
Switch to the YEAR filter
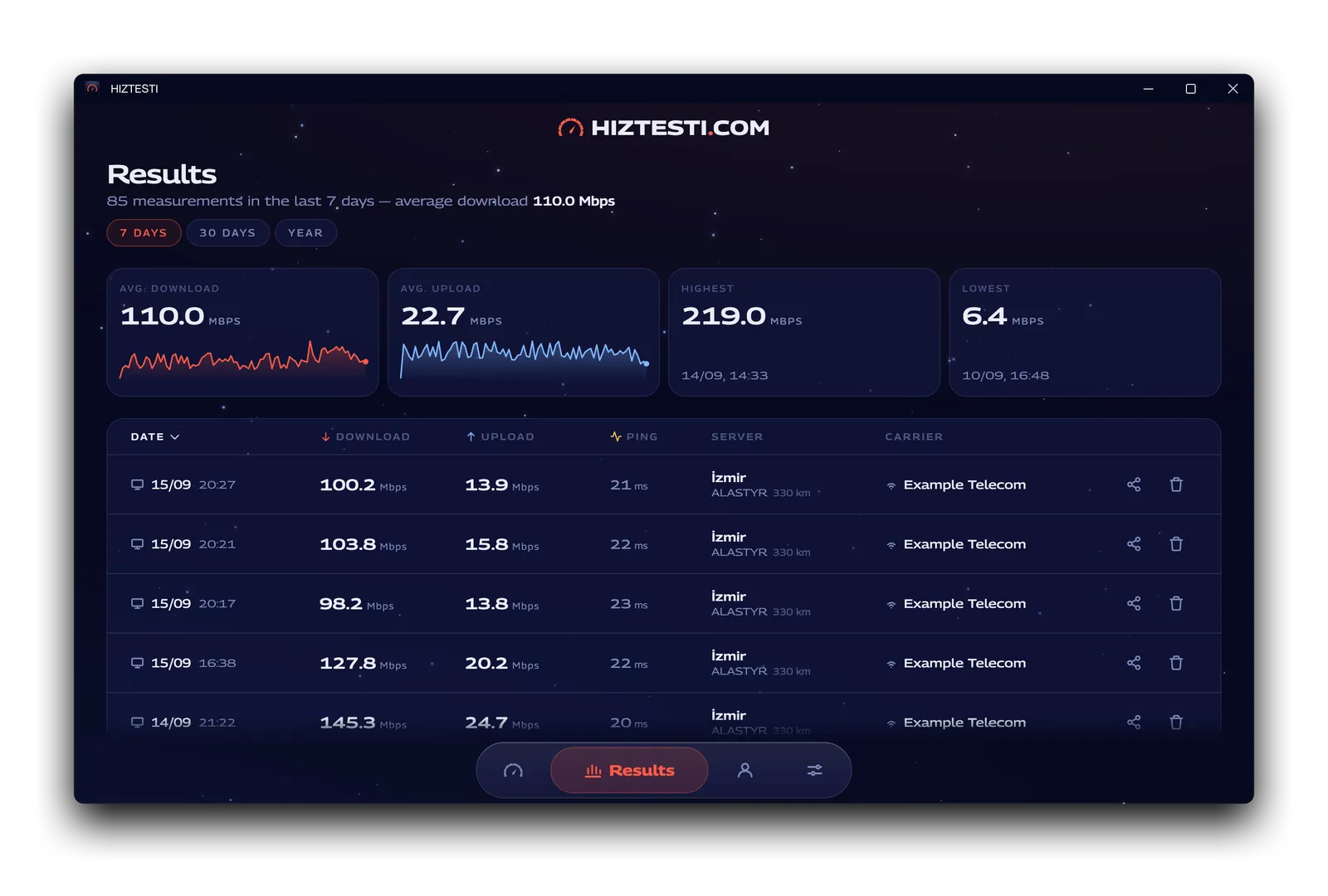coord(305,233)
